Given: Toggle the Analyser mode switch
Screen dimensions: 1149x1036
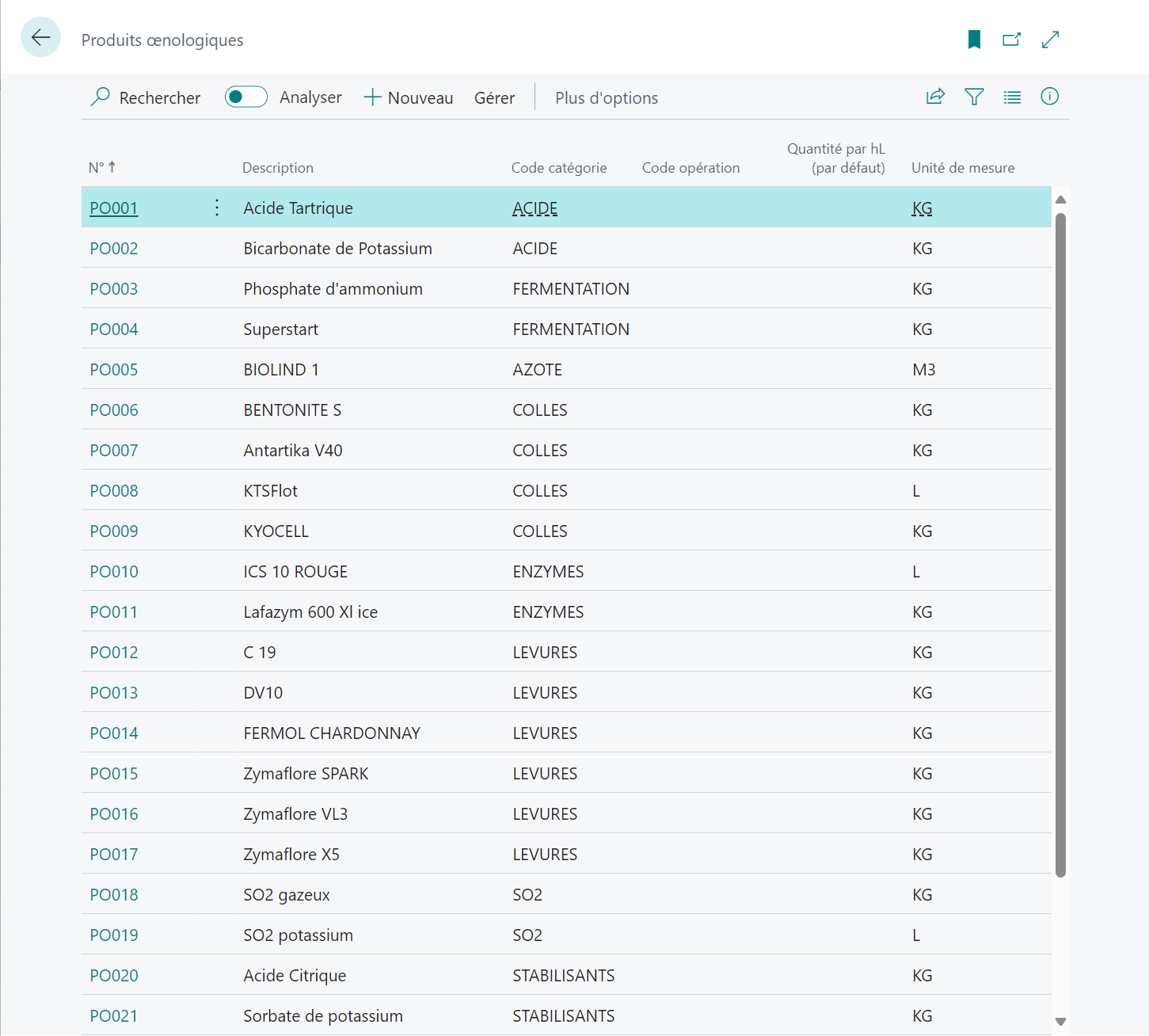Looking at the screenshot, I should tap(245, 97).
